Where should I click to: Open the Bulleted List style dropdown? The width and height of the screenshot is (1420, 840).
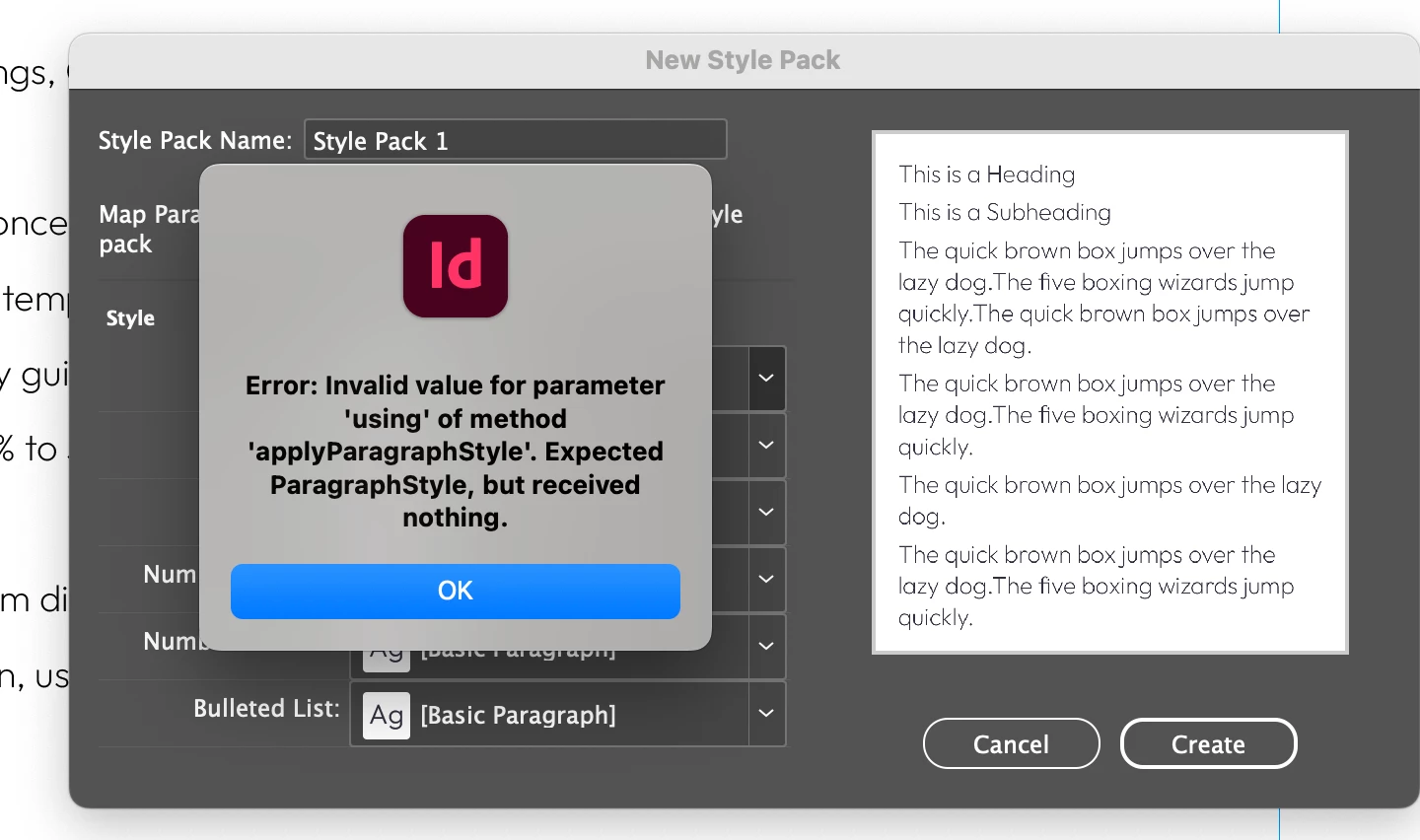pyautogui.click(x=766, y=714)
